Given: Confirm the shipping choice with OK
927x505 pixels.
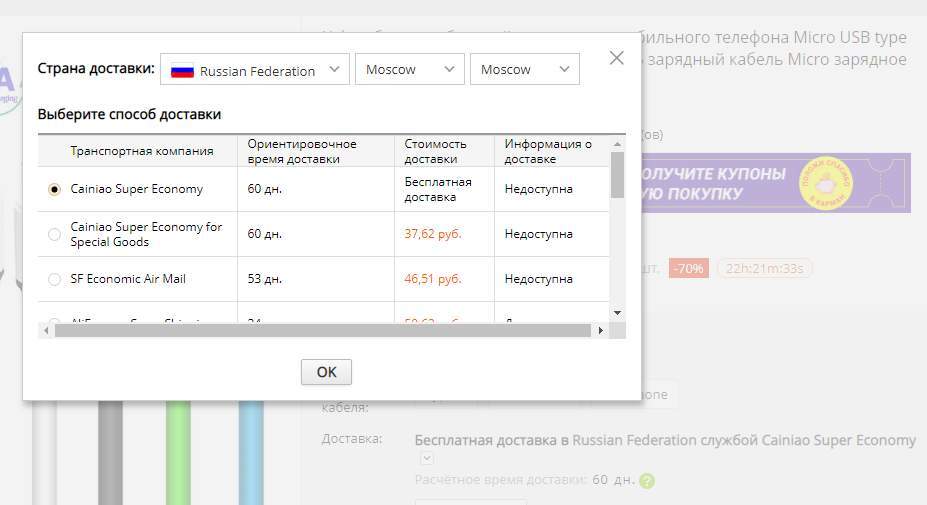Looking at the screenshot, I should pyautogui.click(x=326, y=372).
